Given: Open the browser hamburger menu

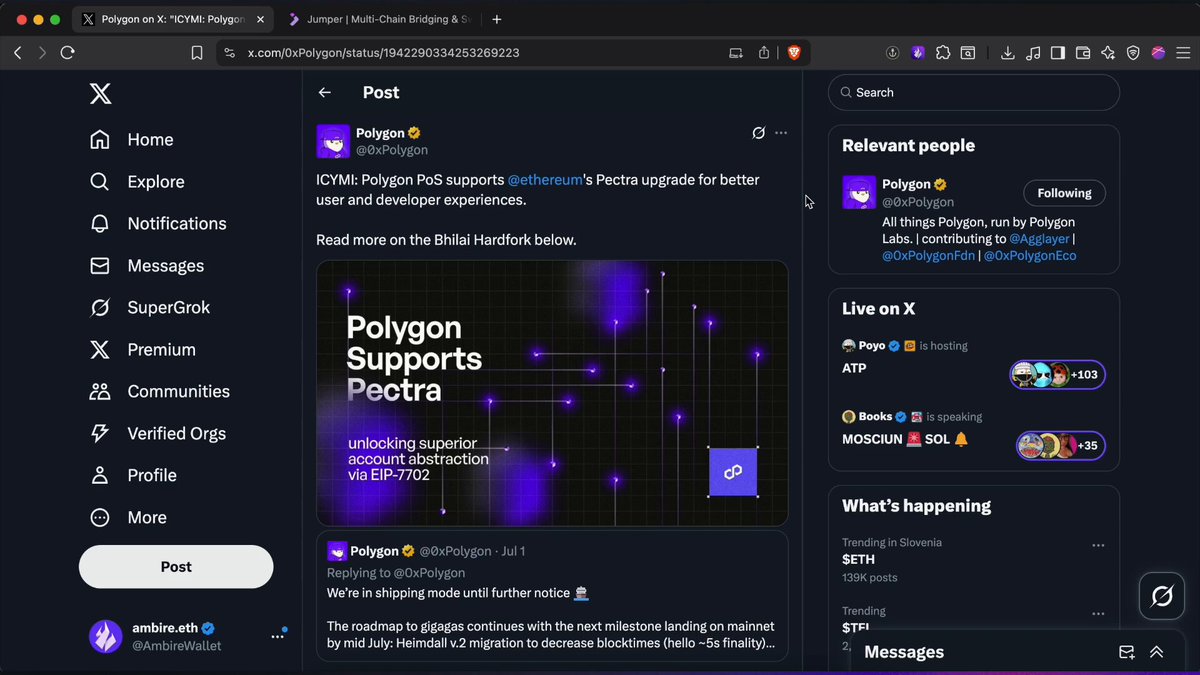Looking at the screenshot, I should pos(1183,53).
